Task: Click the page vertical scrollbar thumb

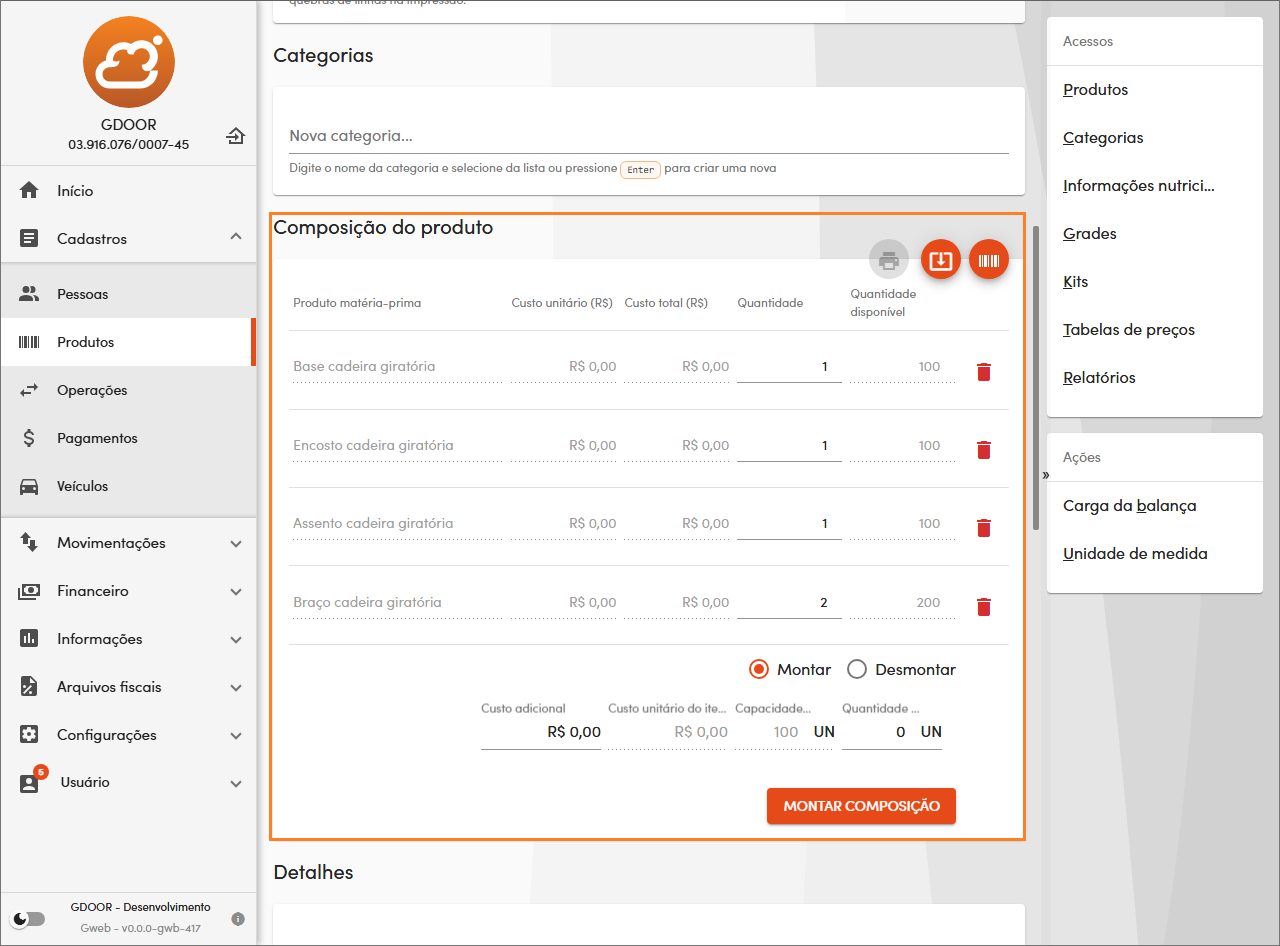Action: click(x=1036, y=375)
